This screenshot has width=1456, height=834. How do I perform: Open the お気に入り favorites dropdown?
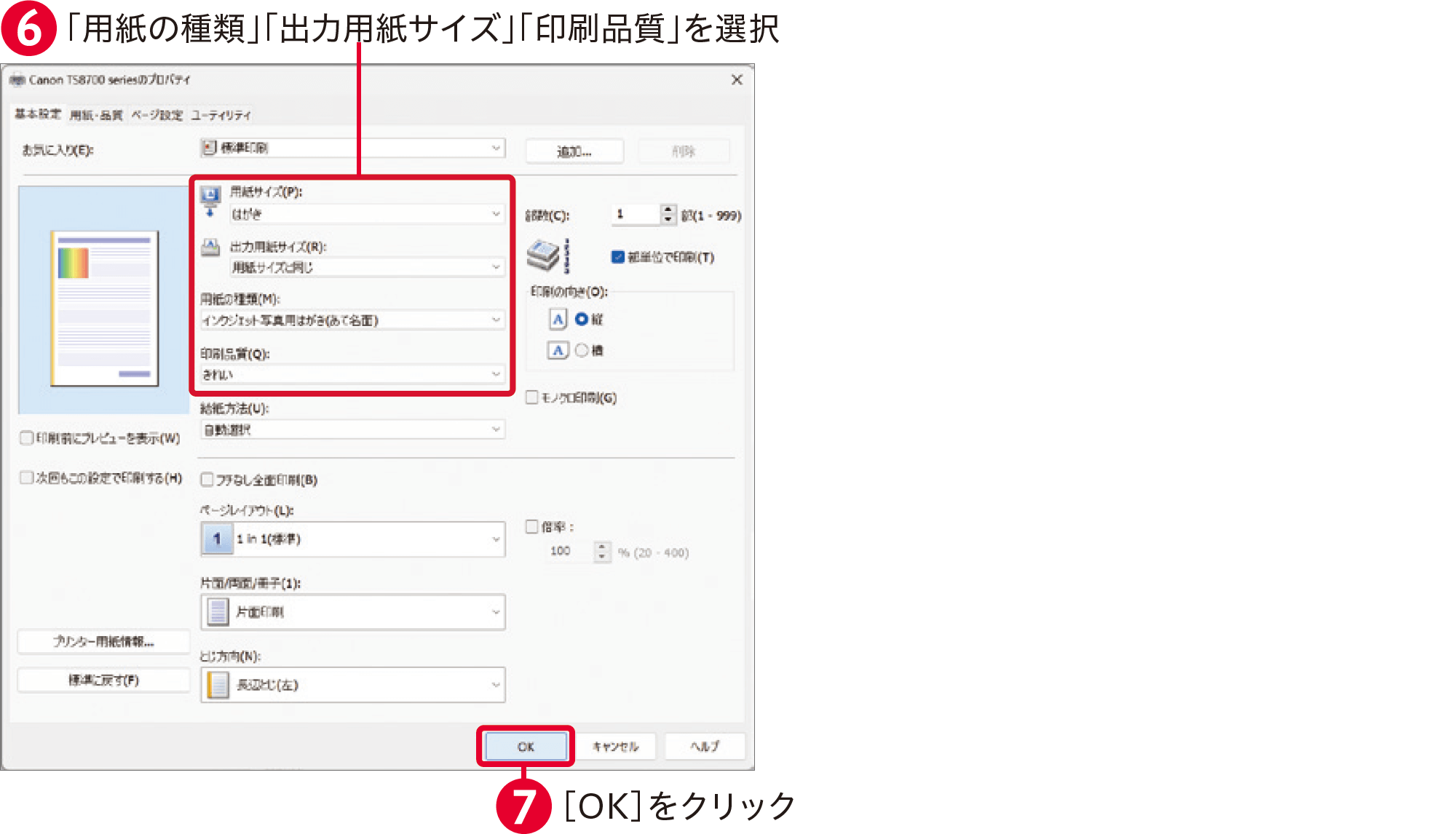pyautogui.click(x=352, y=148)
